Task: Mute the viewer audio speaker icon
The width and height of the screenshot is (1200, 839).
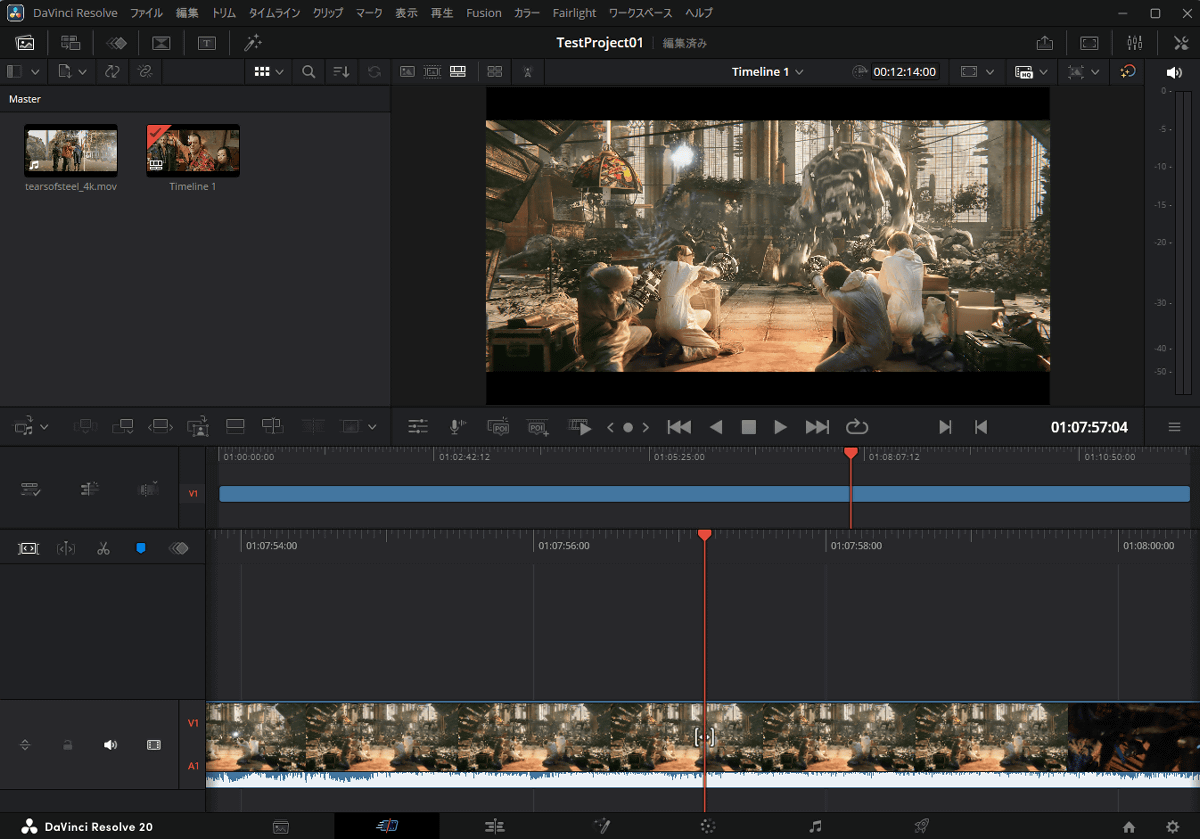Action: (1174, 72)
